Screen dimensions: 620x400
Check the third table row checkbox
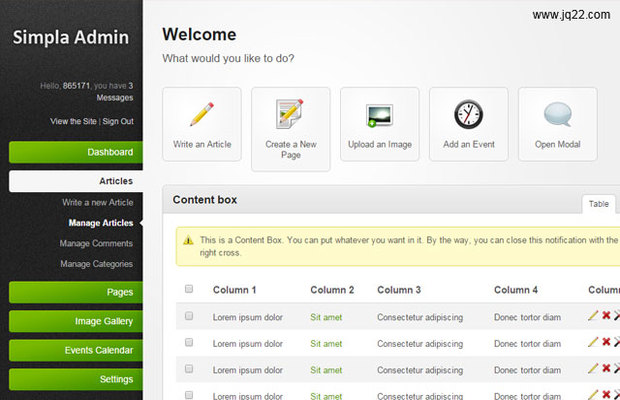coord(189,369)
